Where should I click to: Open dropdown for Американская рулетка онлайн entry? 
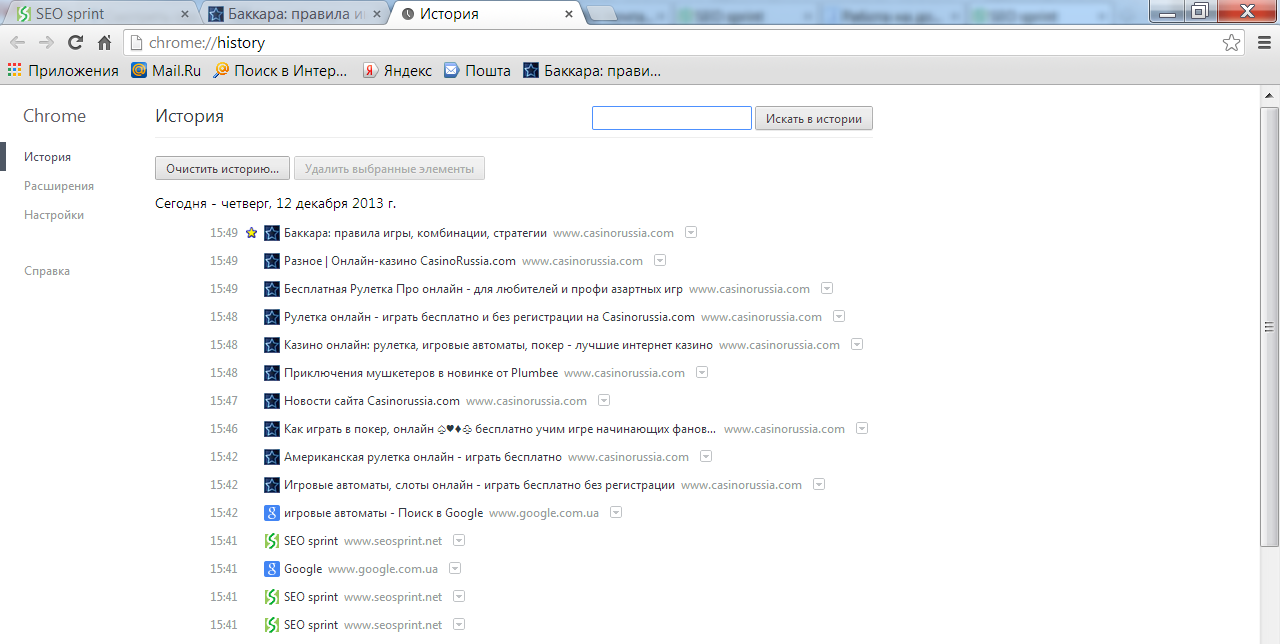(x=706, y=457)
